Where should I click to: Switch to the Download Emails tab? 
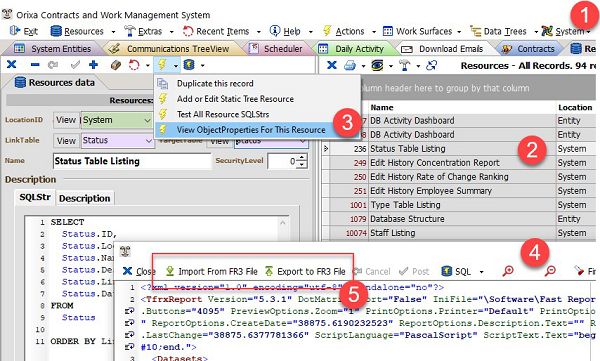(450, 49)
